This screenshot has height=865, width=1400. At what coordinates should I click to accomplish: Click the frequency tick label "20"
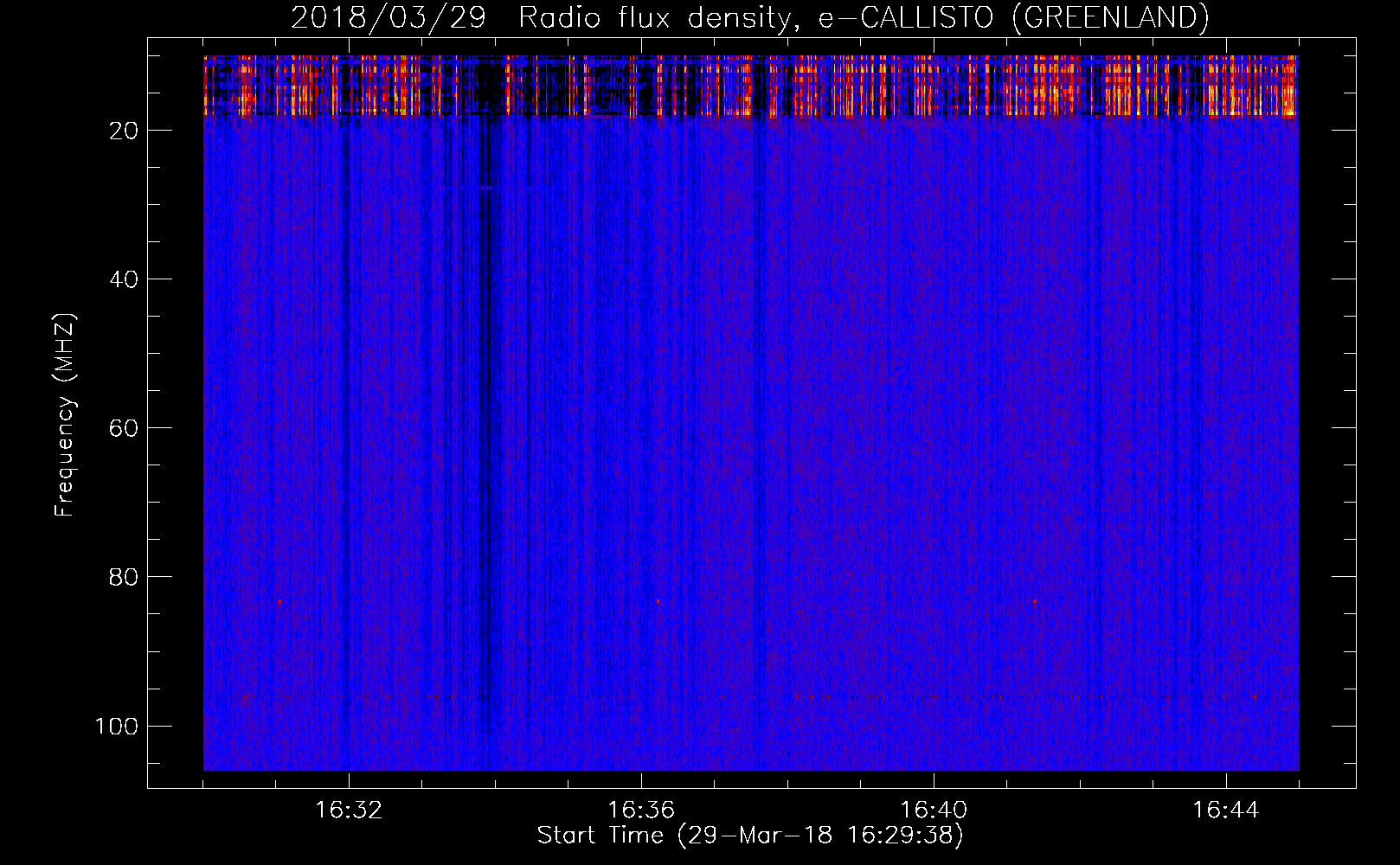(x=124, y=131)
